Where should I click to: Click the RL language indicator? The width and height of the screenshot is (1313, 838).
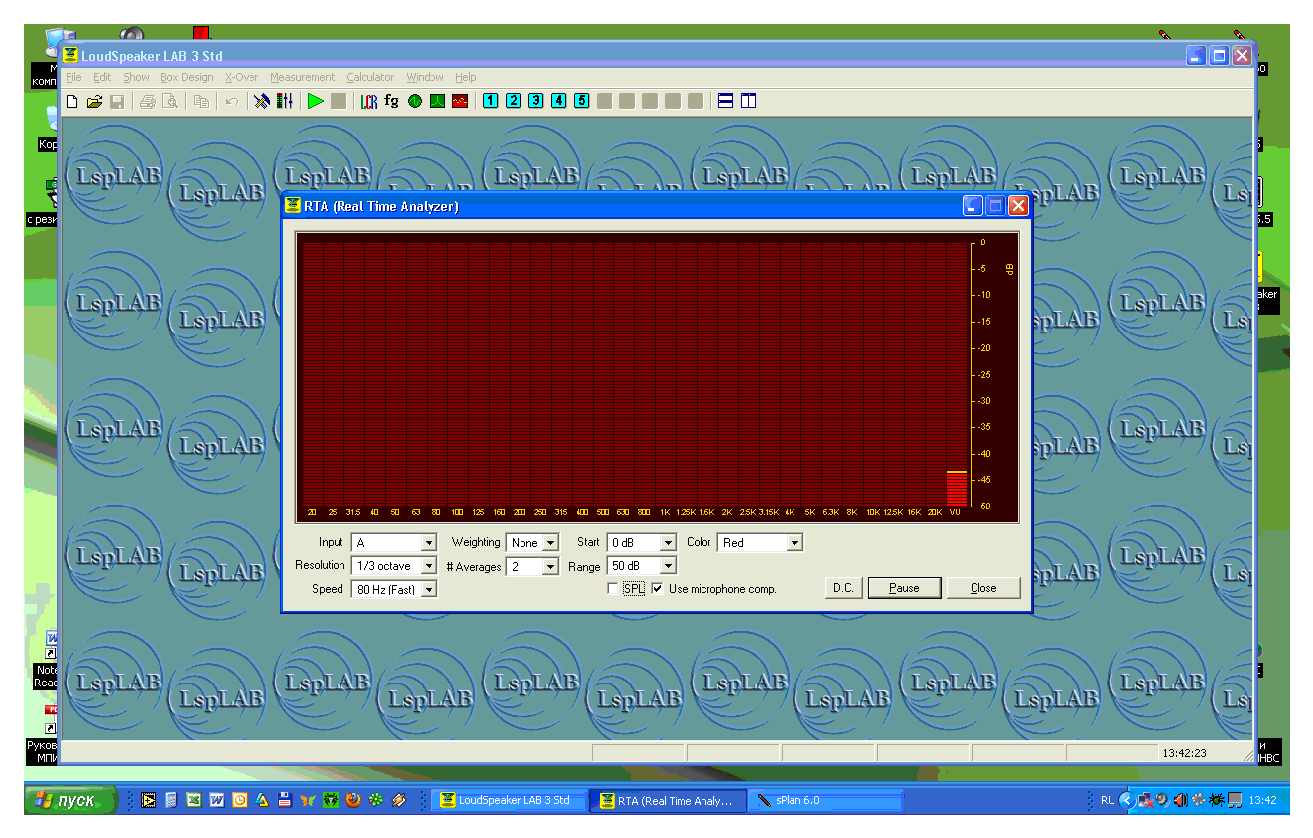(1107, 800)
